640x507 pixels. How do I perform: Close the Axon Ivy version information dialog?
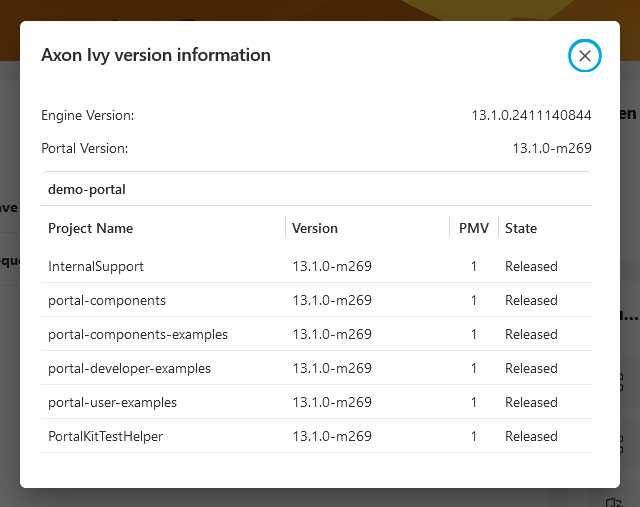pyautogui.click(x=584, y=56)
